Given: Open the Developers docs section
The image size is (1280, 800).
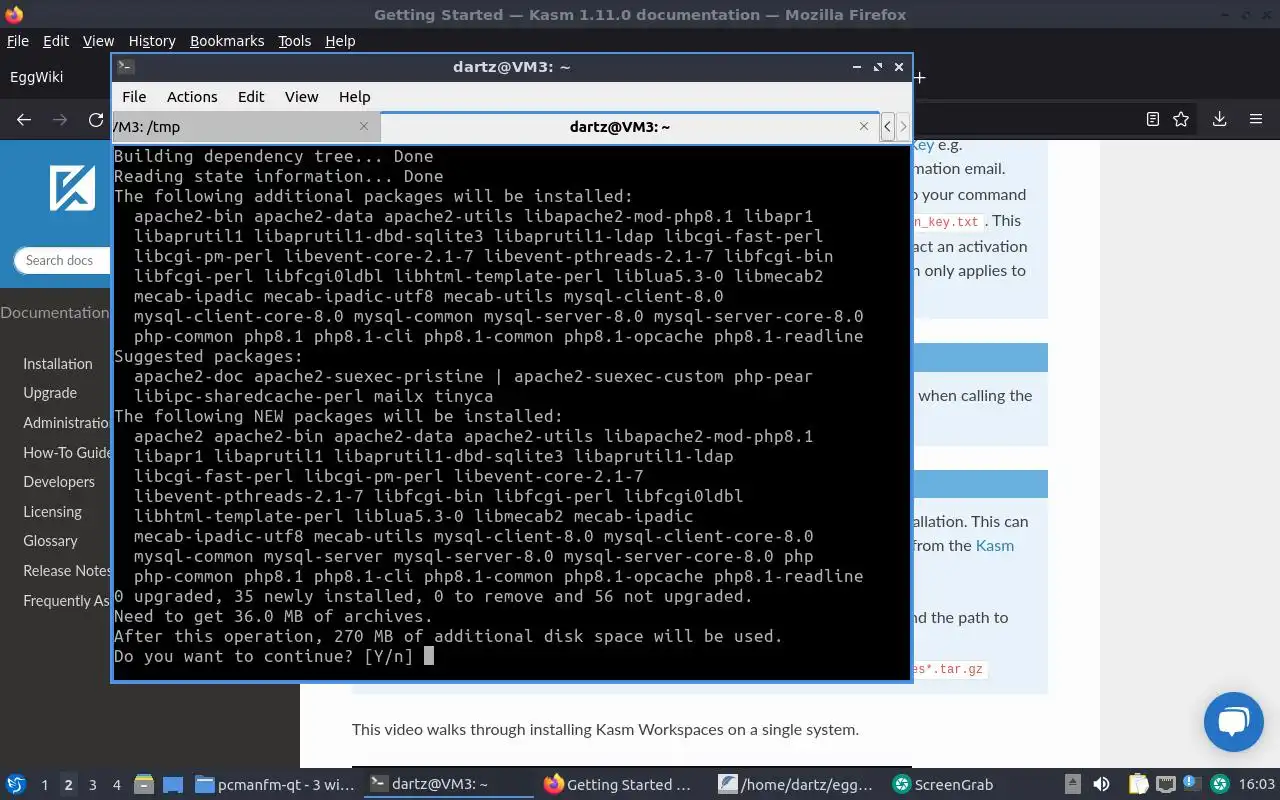Looking at the screenshot, I should click(x=59, y=482).
